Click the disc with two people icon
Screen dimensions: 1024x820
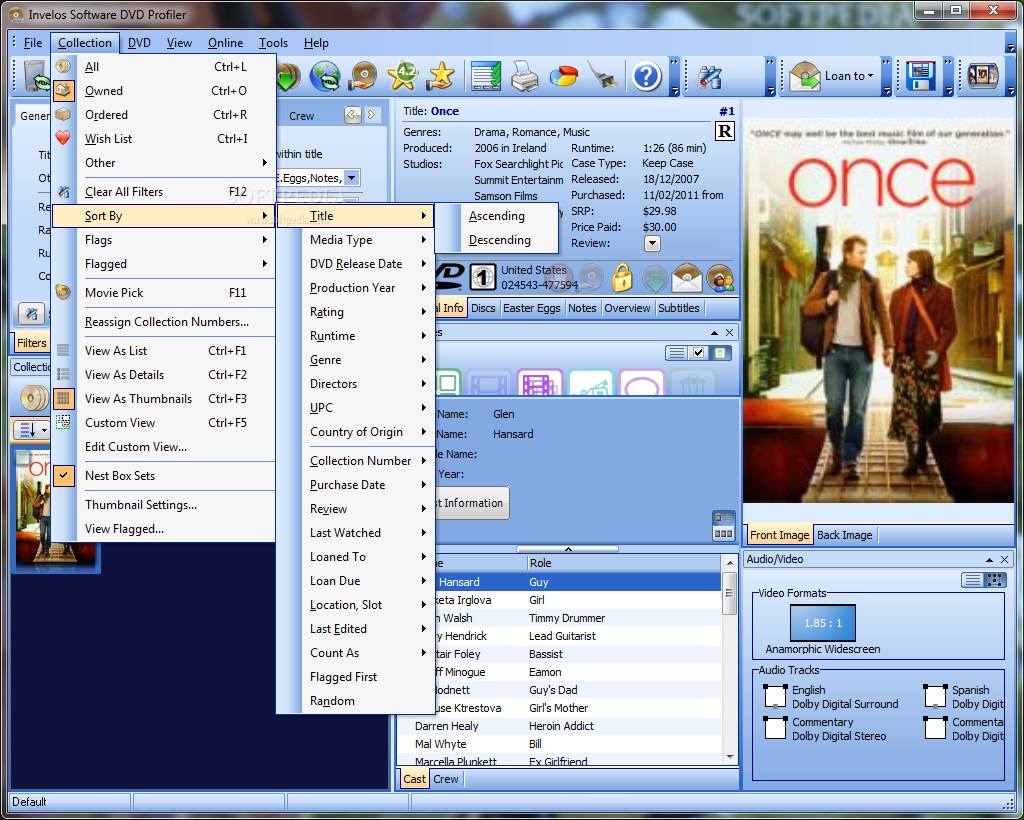(x=720, y=278)
